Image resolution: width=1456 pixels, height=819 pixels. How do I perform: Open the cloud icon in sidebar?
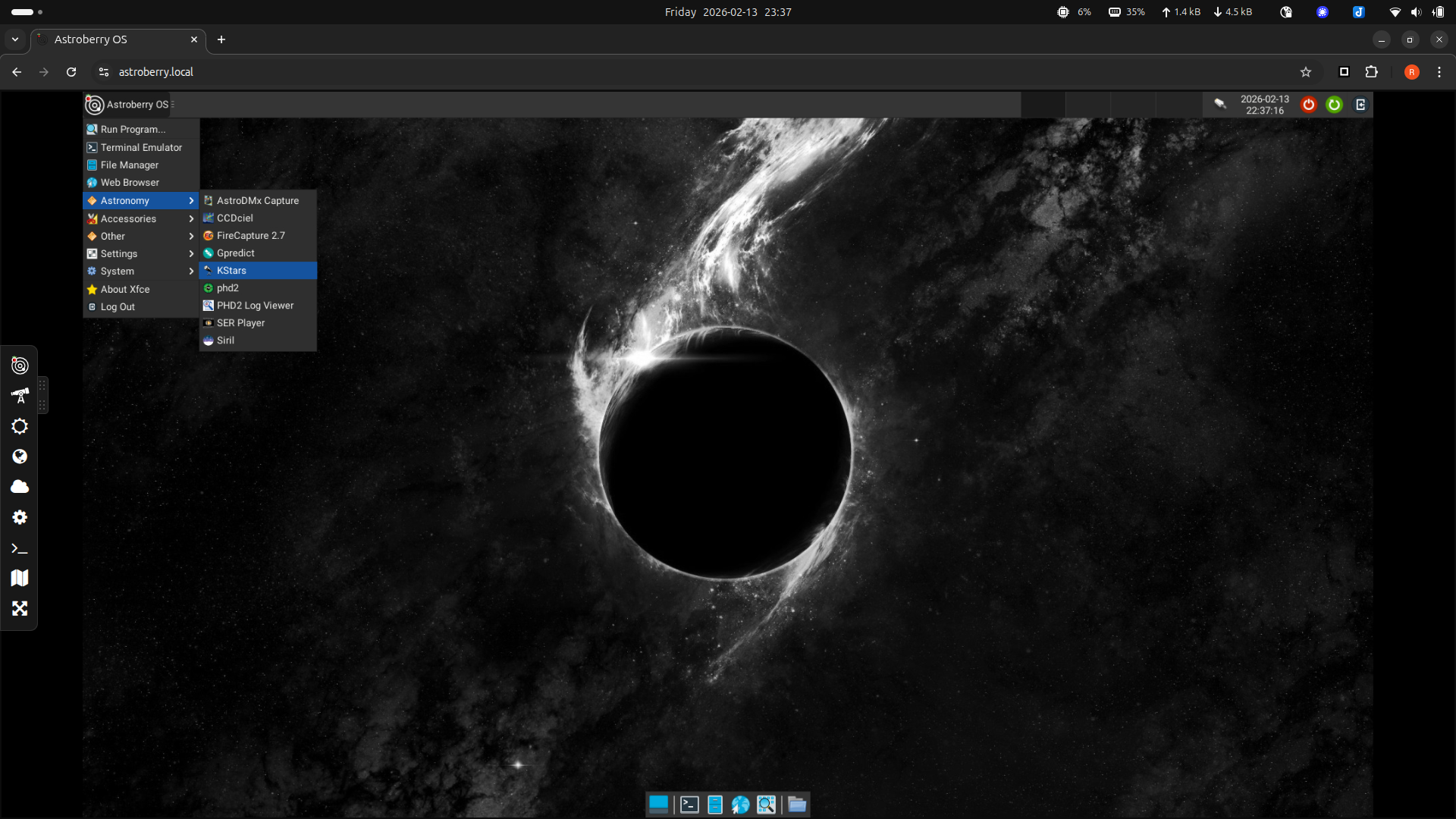click(20, 487)
